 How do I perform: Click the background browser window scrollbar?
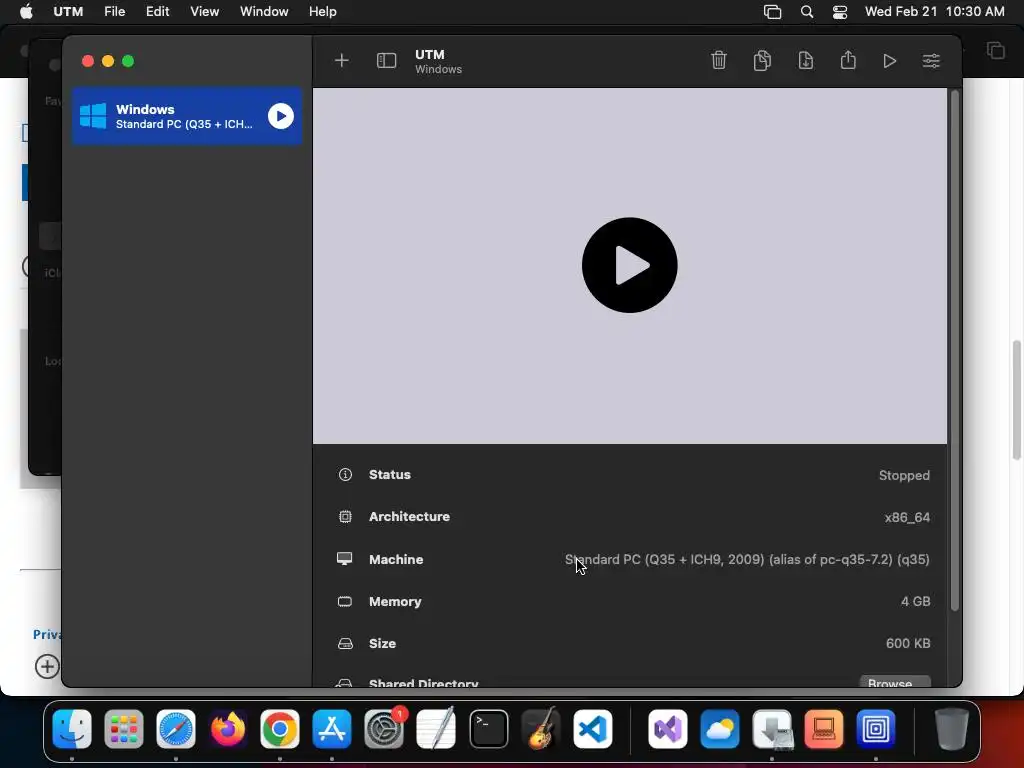coord(1016,400)
